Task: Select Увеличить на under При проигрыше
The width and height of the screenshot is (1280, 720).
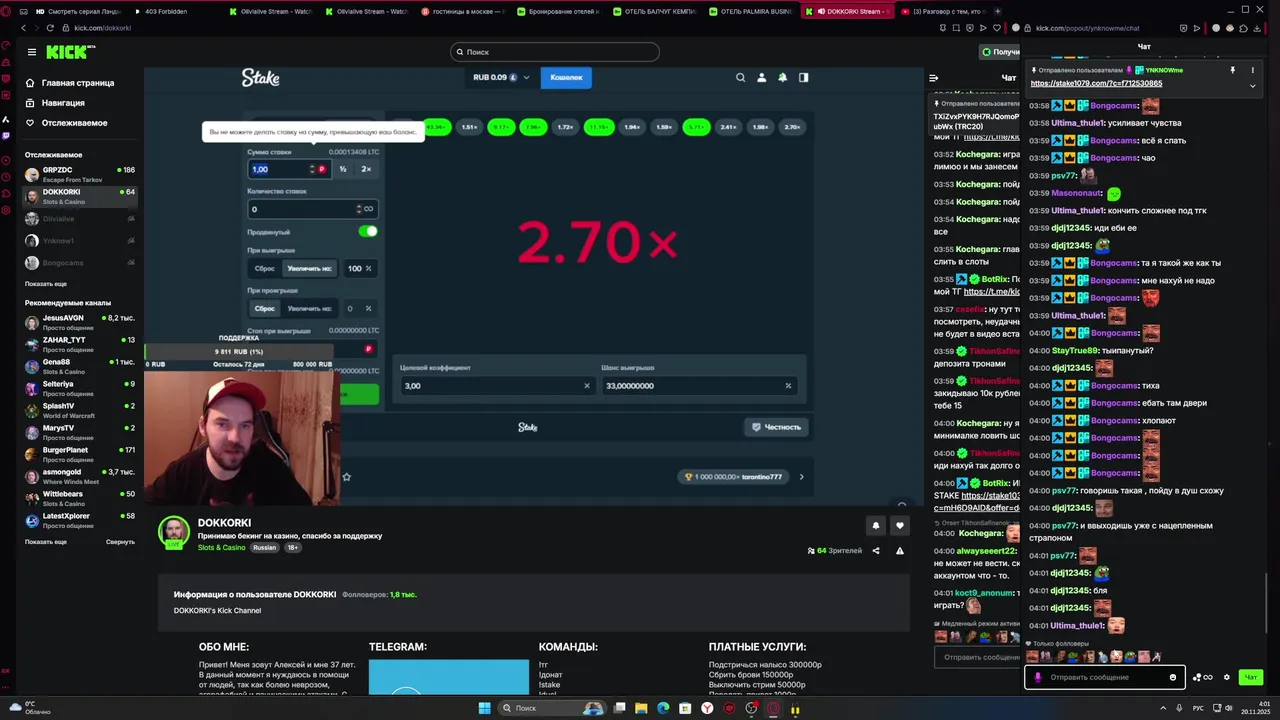Action: (x=309, y=308)
